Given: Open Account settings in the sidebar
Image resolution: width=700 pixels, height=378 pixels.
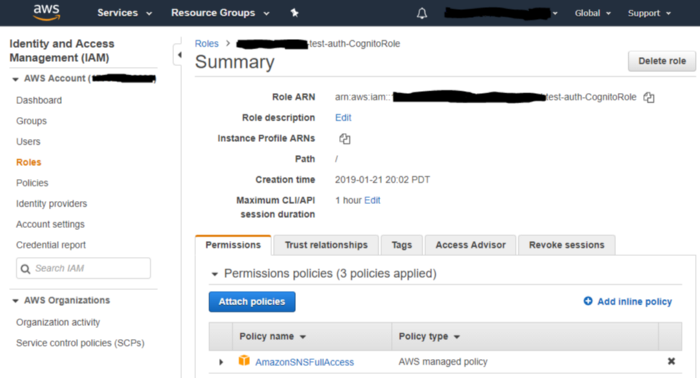Looking at the screenshot, I should tap(50, 224).
